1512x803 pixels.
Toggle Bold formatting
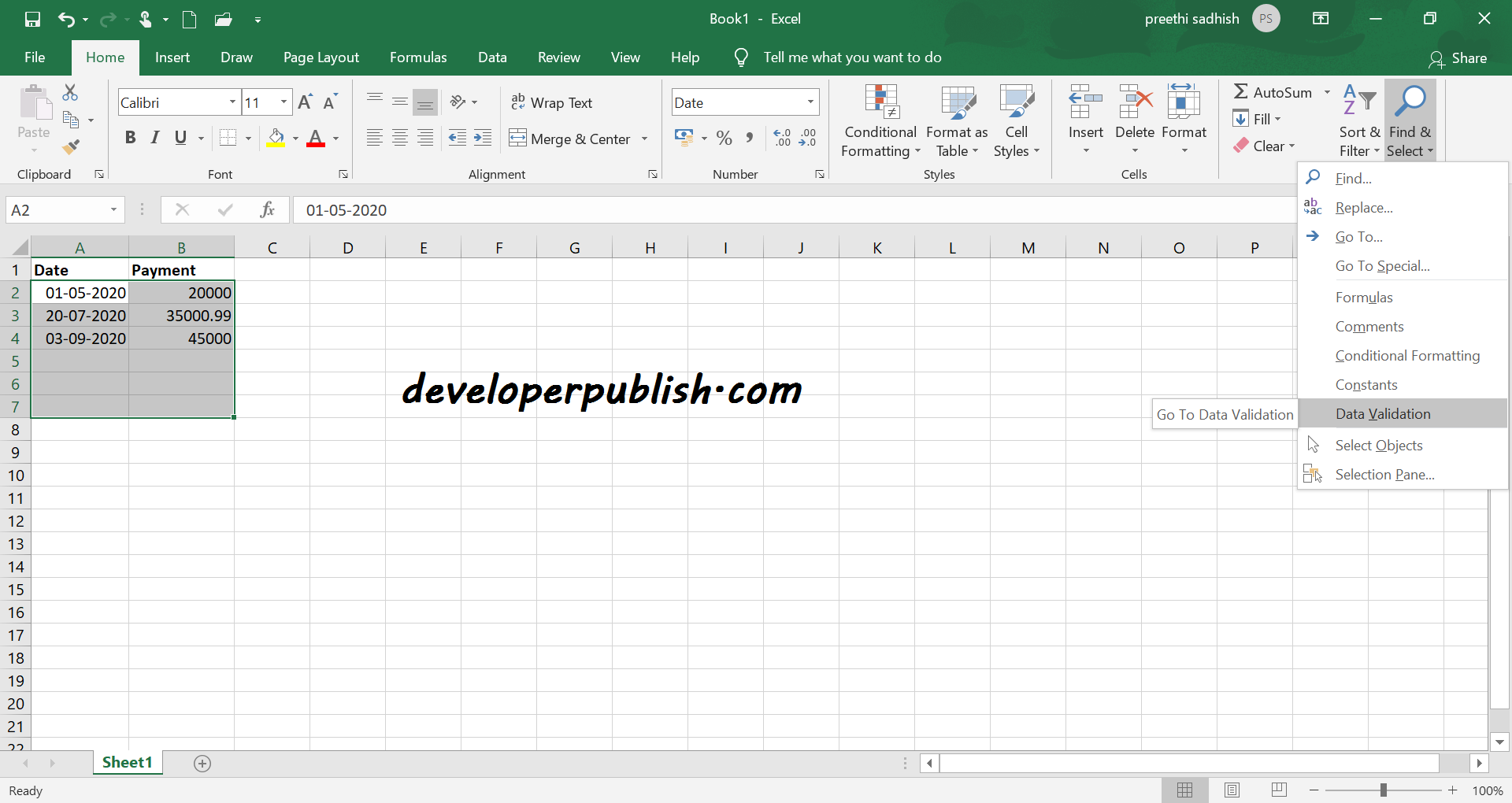[130, 137]
